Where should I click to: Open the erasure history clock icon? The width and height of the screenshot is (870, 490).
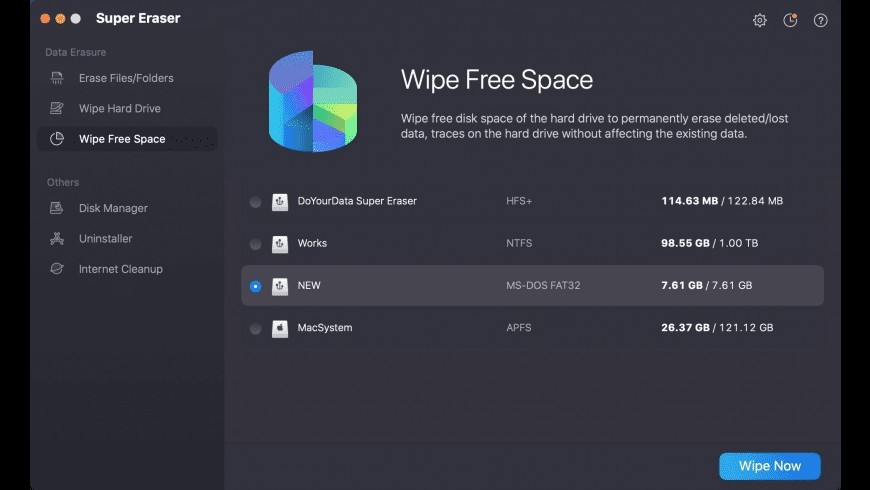[790, 21]
